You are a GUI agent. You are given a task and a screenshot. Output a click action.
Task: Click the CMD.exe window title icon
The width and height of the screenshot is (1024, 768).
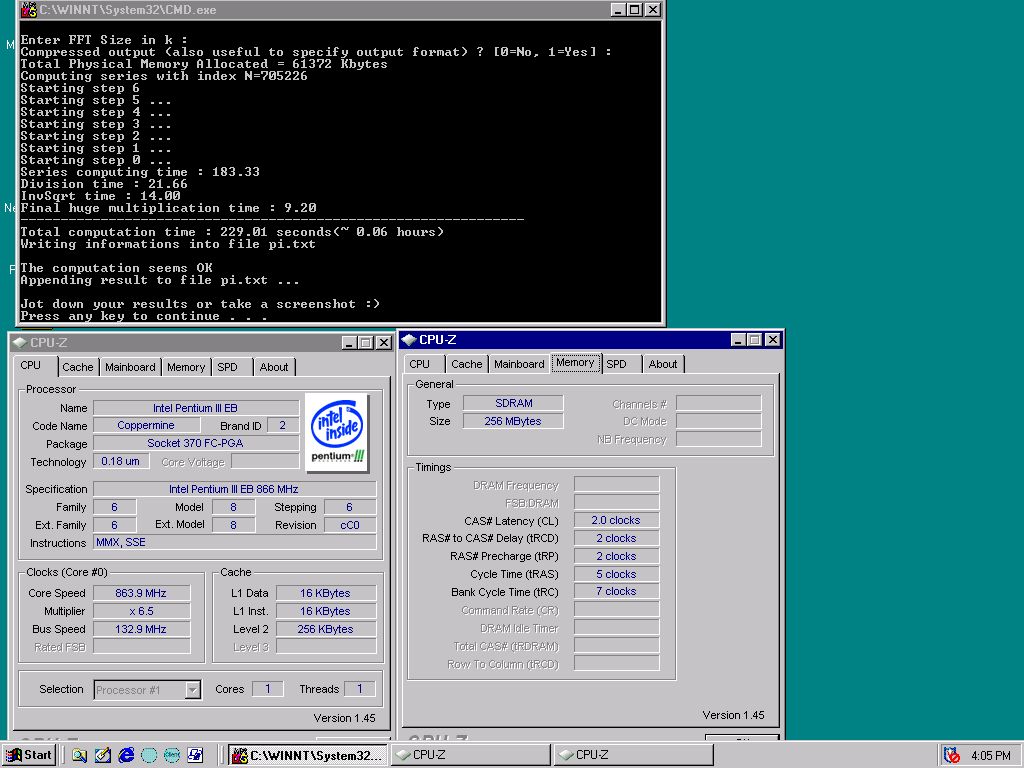(x=29, y=10)
